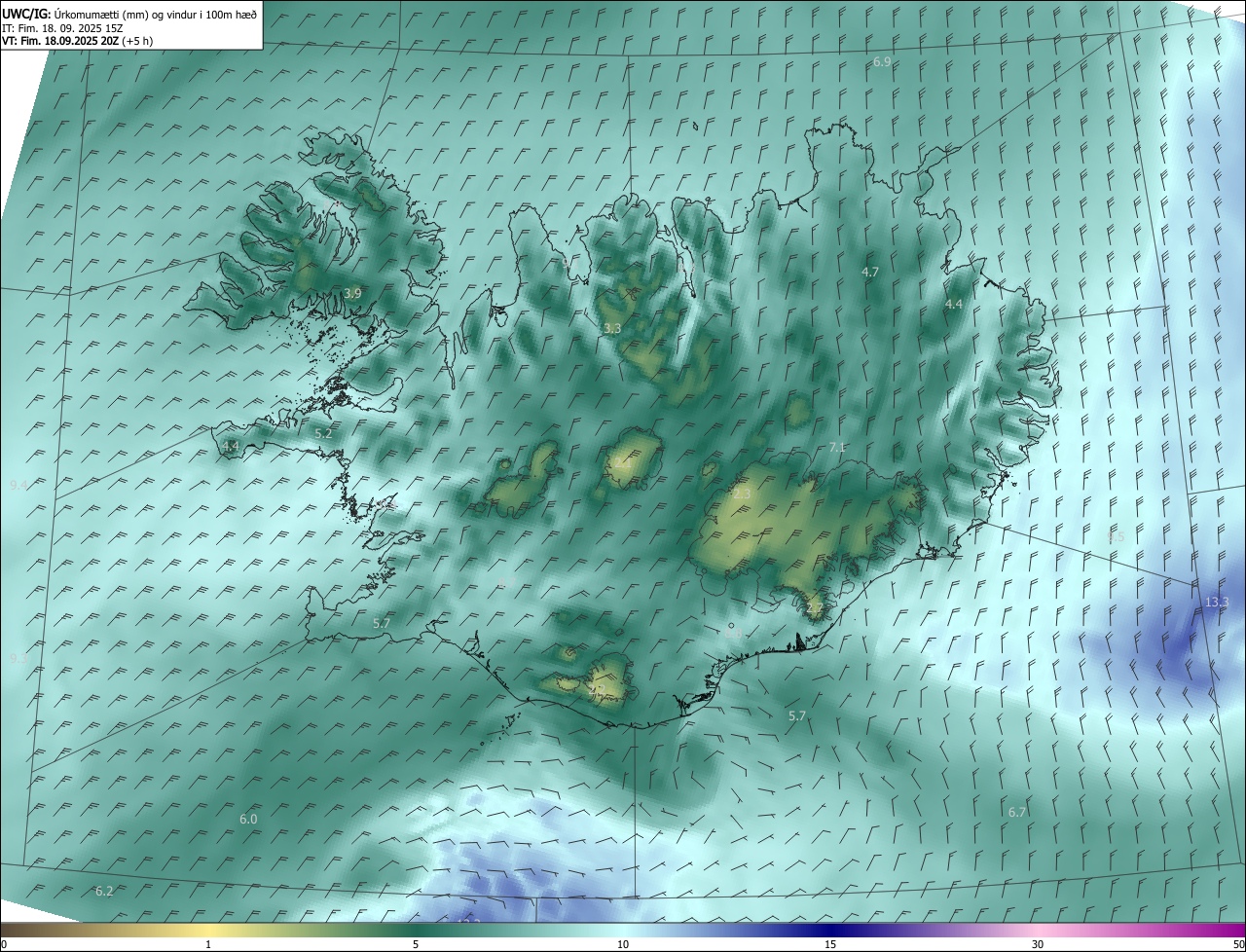Click the 13.3 value label on the map
This screenshot has width=1246, height=952.
[1217, 603]
